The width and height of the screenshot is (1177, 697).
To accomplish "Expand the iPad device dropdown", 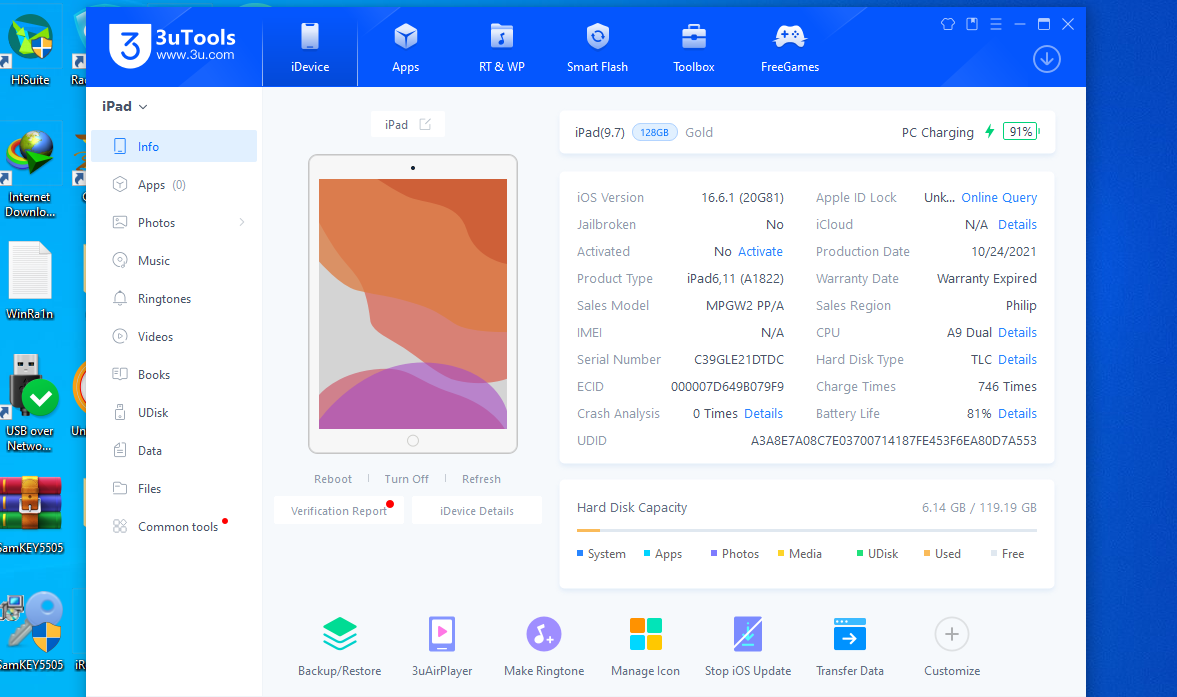I will [125, 107].
